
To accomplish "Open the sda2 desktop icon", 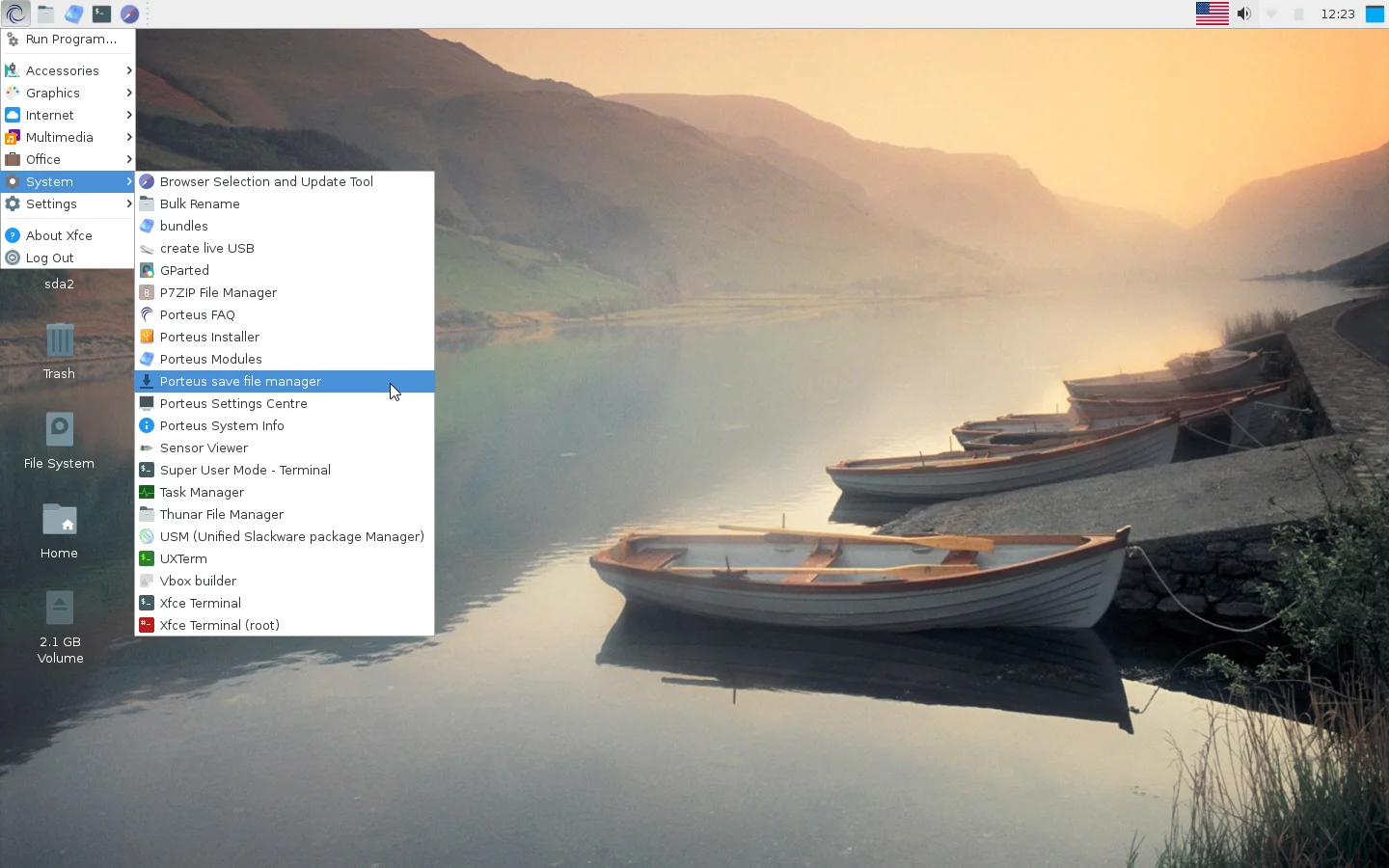I will [59, 284].
